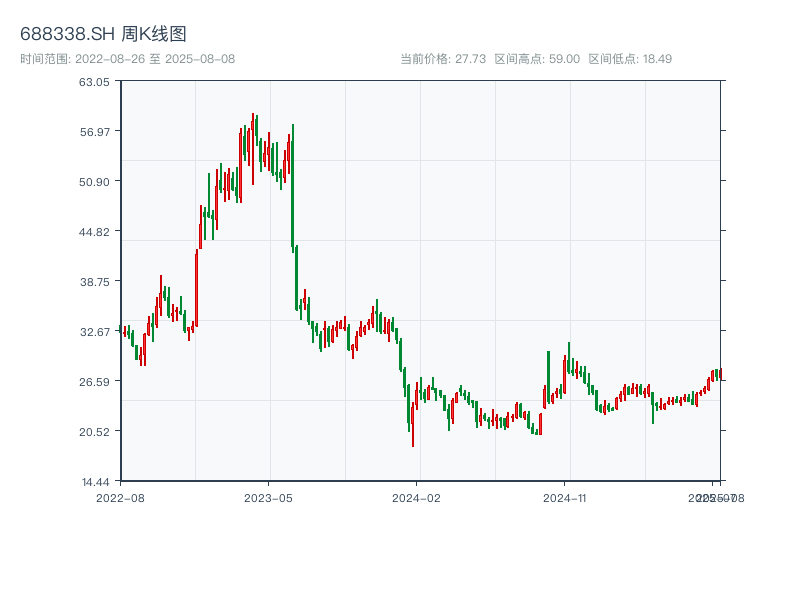
Task: Click the 2023-05 x-axis date label
Action: (x=268, y=497)
